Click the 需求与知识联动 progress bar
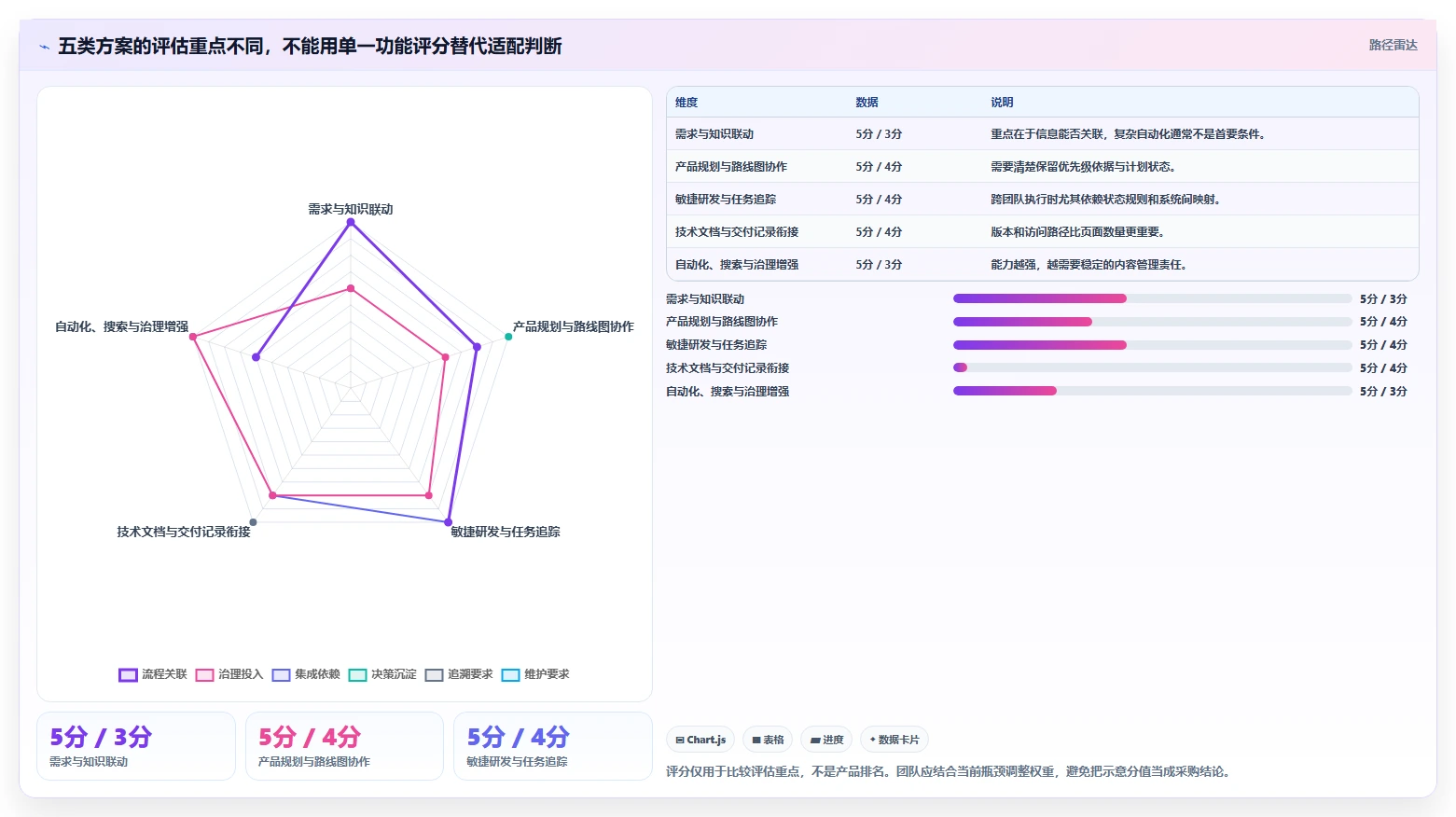The width and height of the screenshot is (1456, 817). [1152, 298]
